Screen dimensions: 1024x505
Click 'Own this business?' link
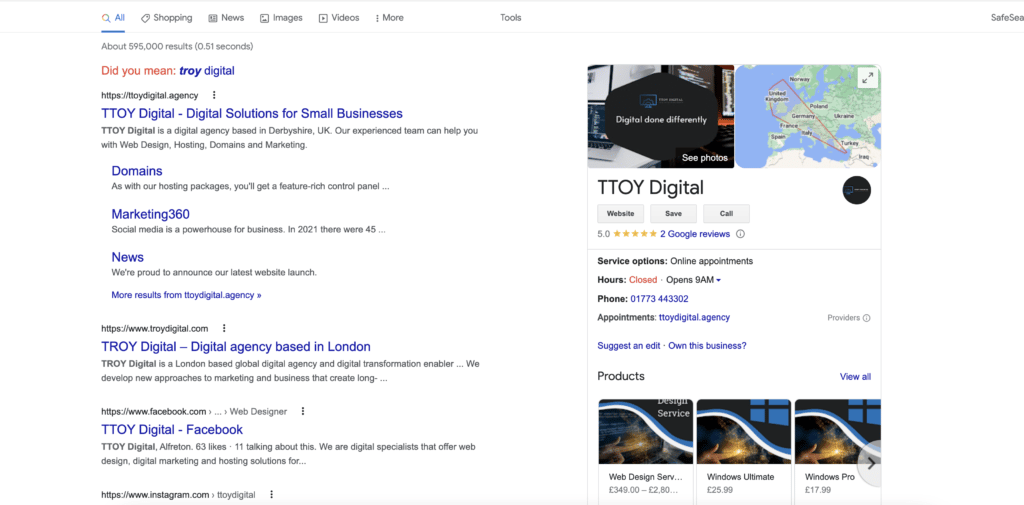point(707,346)
